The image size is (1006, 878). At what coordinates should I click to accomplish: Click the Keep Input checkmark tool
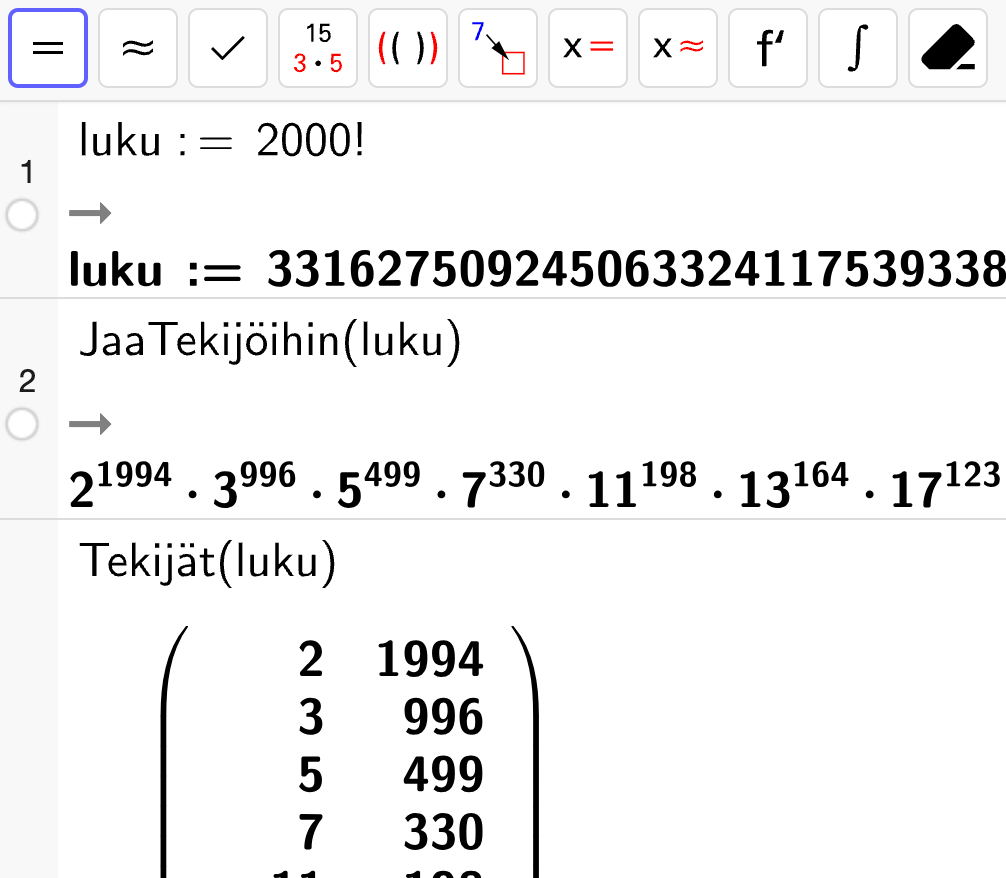tap(228, 48)
